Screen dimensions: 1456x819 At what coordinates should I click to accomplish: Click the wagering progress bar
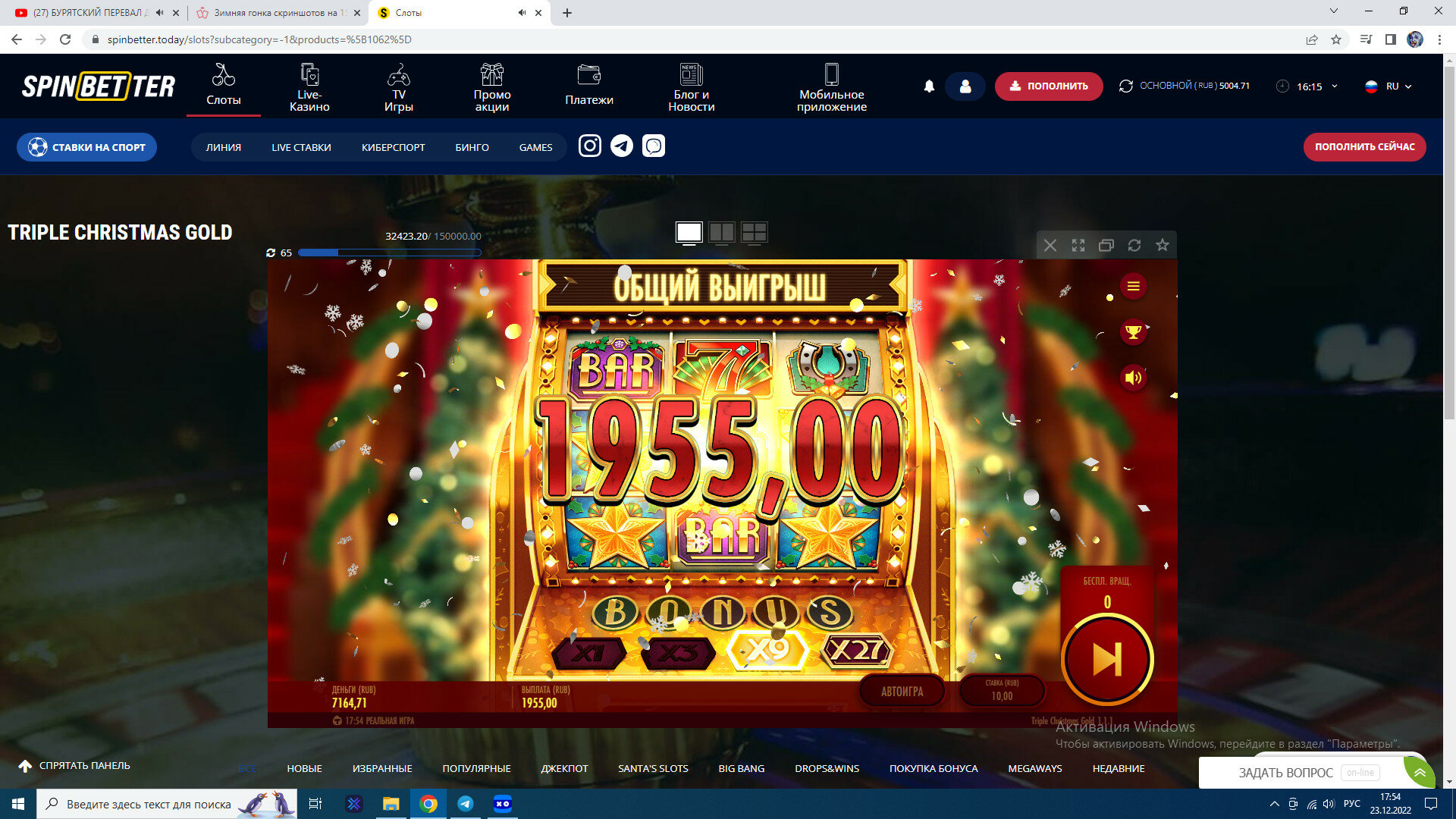tap(390, 253)
